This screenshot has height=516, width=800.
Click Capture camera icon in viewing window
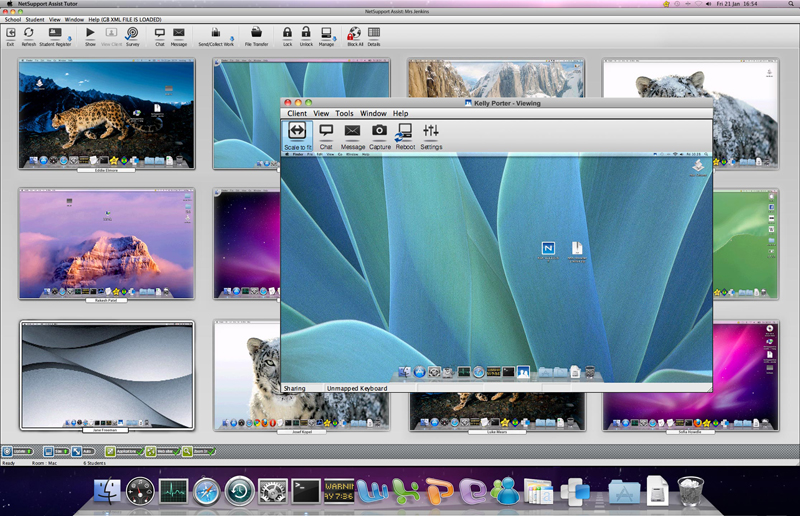tap(380, 132)
